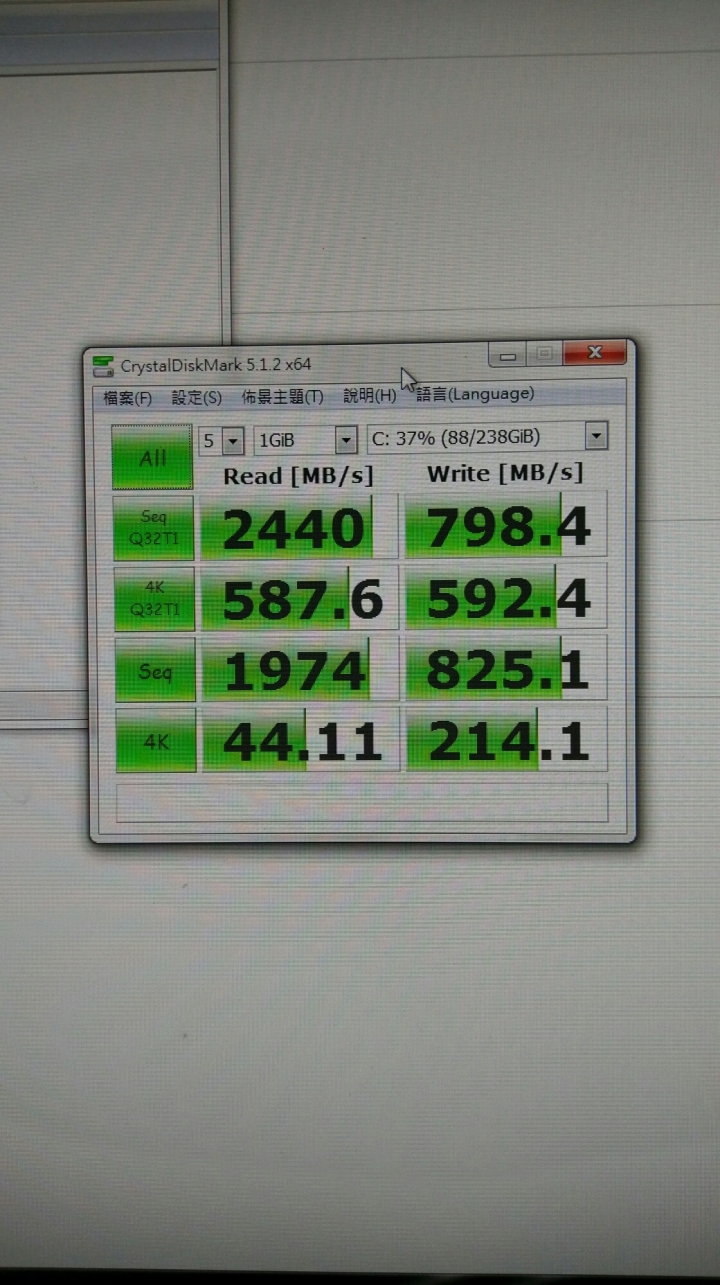Select the 587.6 4K Q32T1 read result
This screenshot has height=1285, width=720.
[300, 598]
